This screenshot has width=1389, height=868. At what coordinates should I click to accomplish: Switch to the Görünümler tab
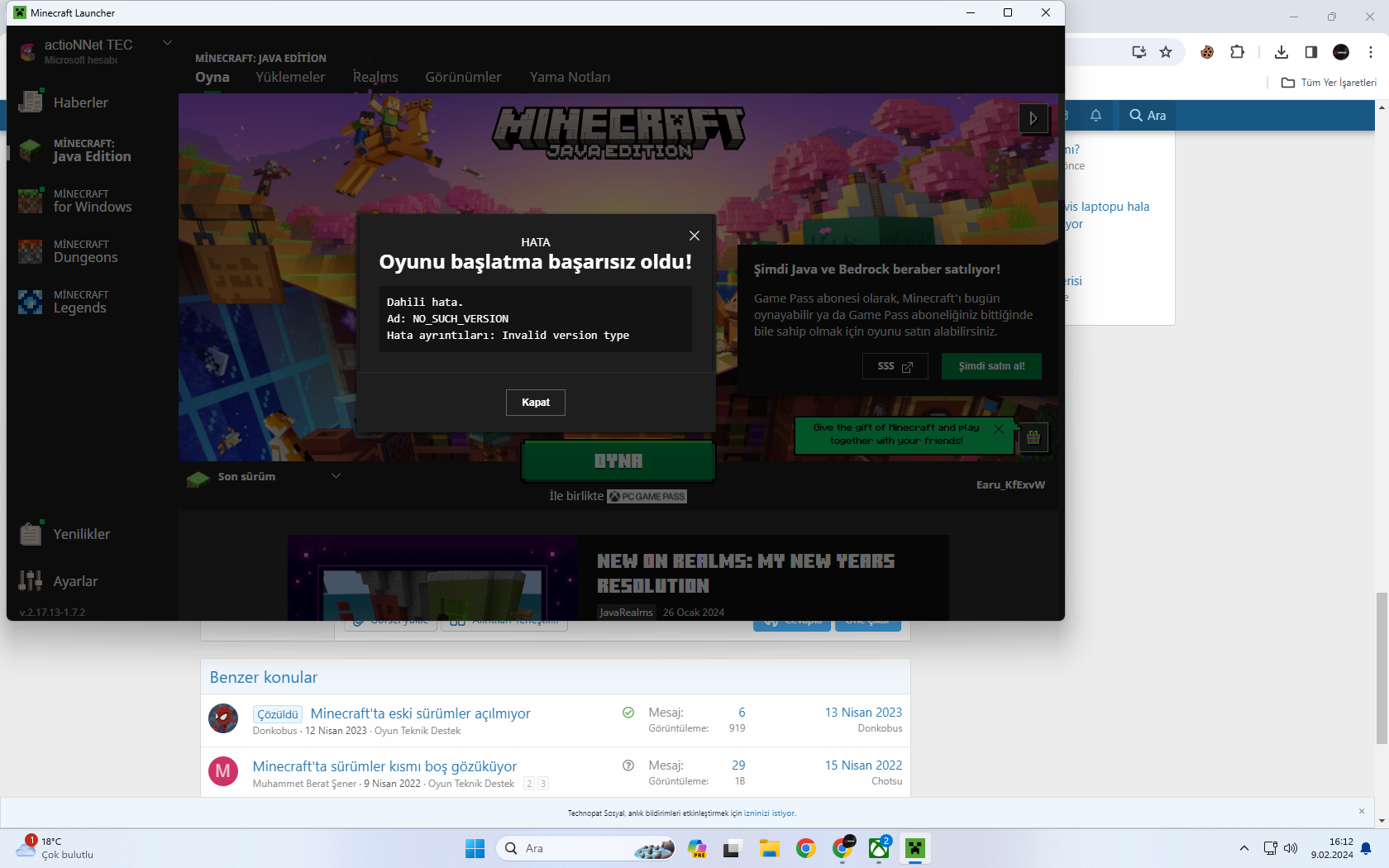click(463, 77)
